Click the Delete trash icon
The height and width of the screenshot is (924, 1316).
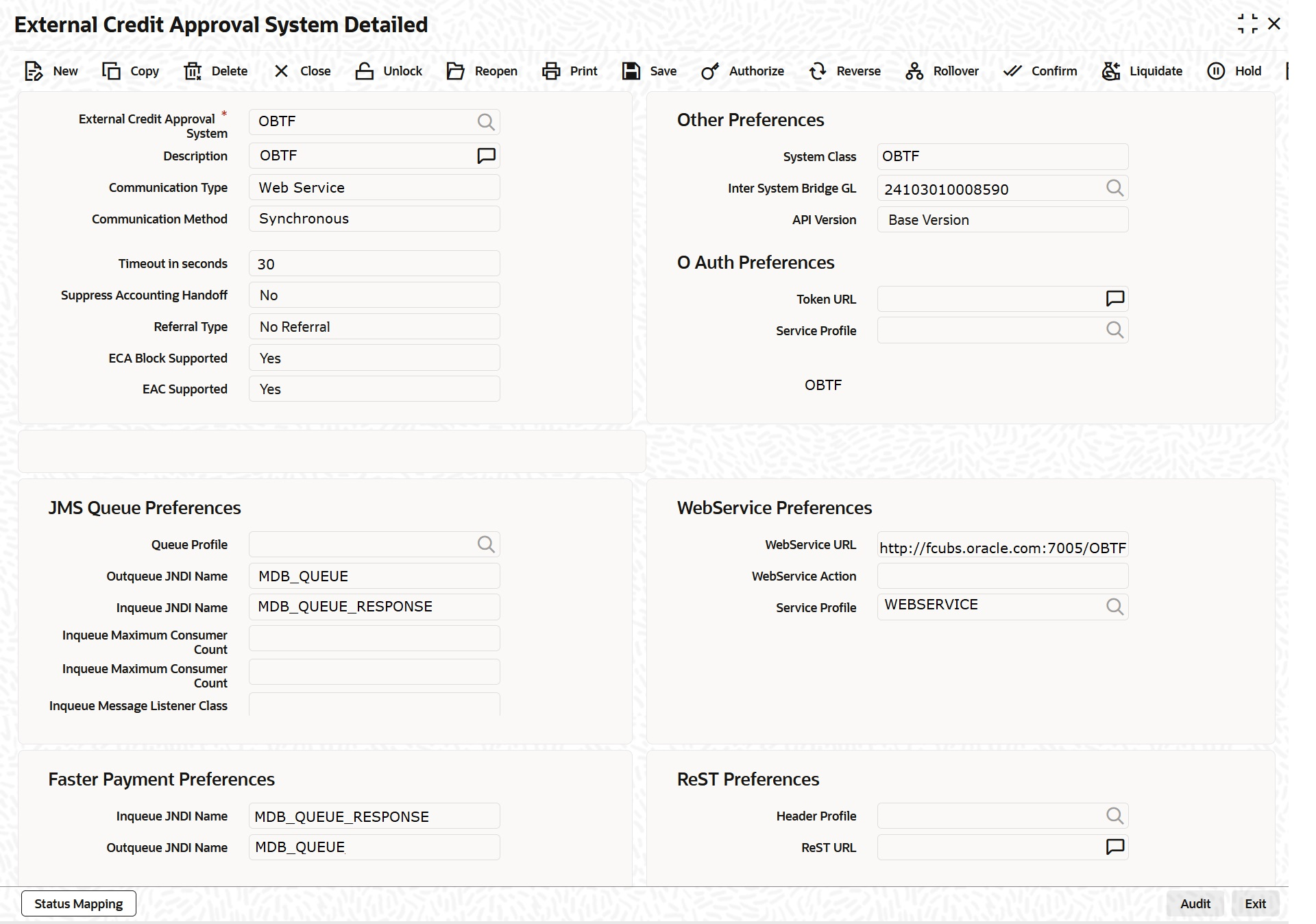click(193, 71)
